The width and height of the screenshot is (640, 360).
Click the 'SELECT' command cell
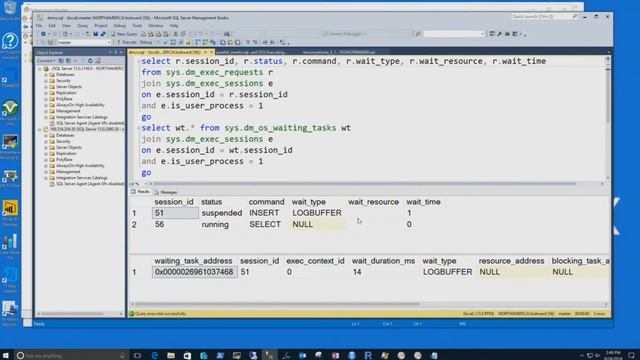(265, 224)
